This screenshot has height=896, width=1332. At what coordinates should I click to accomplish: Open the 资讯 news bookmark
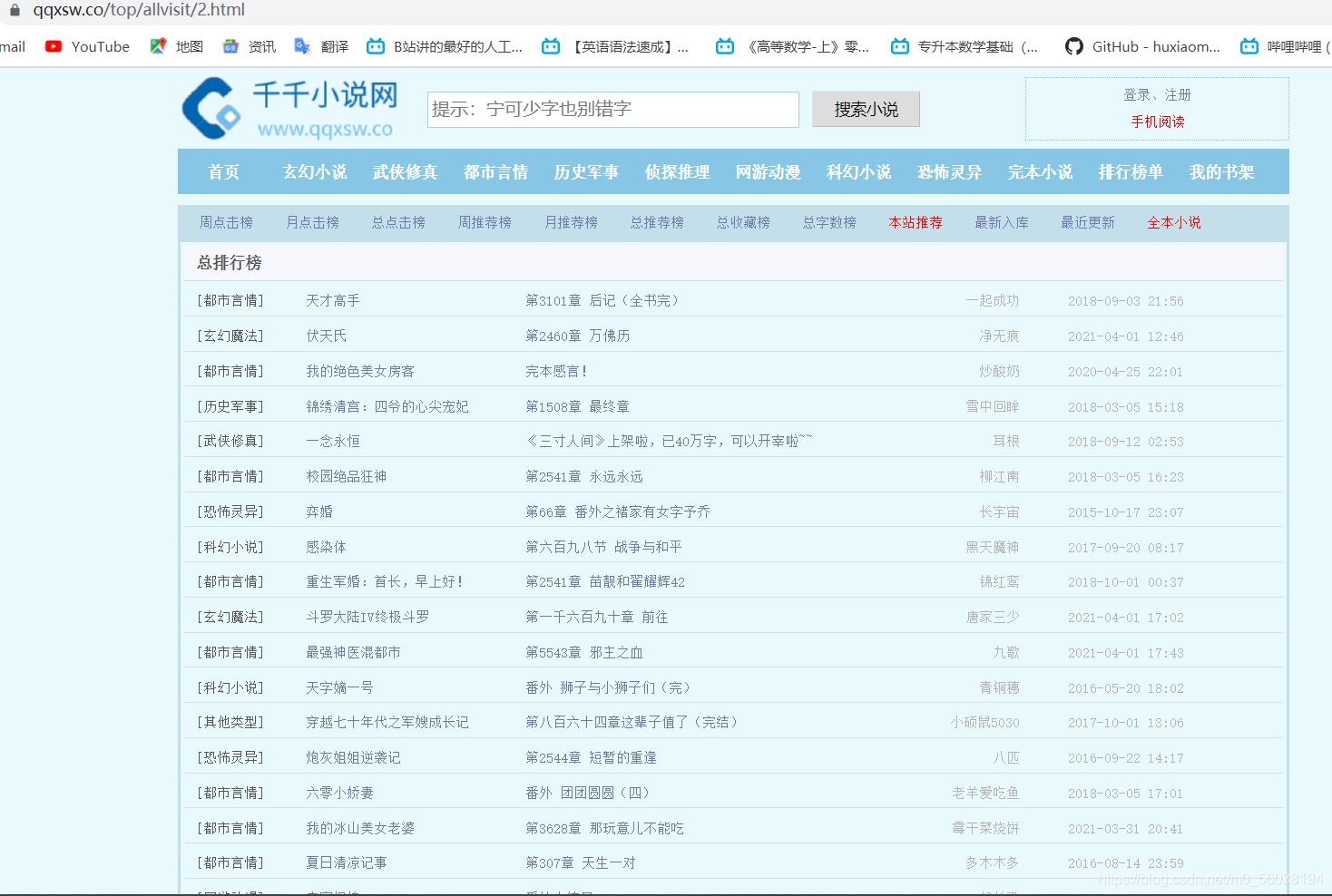click(250, 46)
